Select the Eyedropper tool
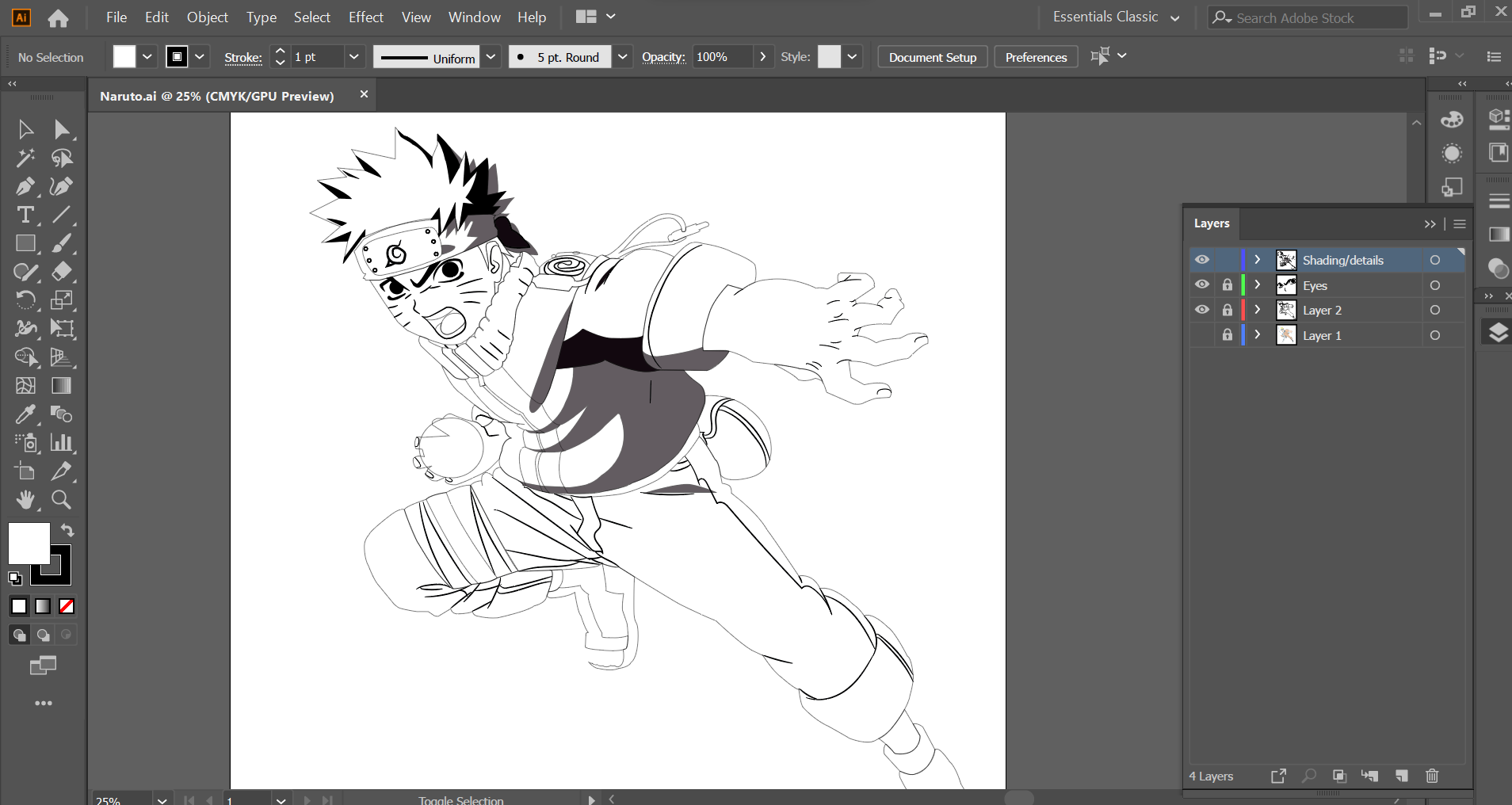The width and height of the screenshot is (1512, 805). click(25, 414)
